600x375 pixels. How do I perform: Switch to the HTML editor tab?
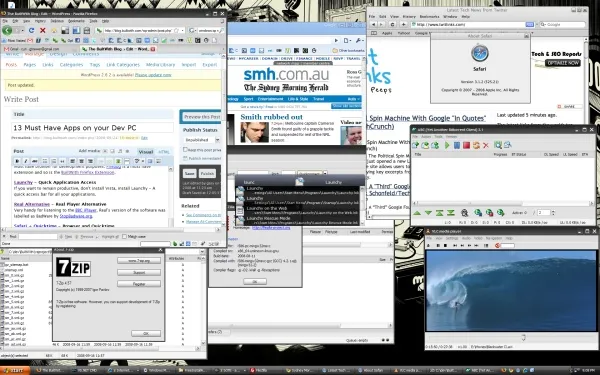(x=164, y=152)
